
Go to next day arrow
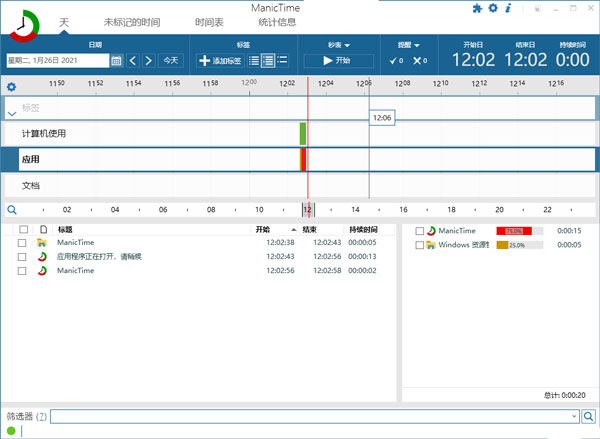(149, 61)
